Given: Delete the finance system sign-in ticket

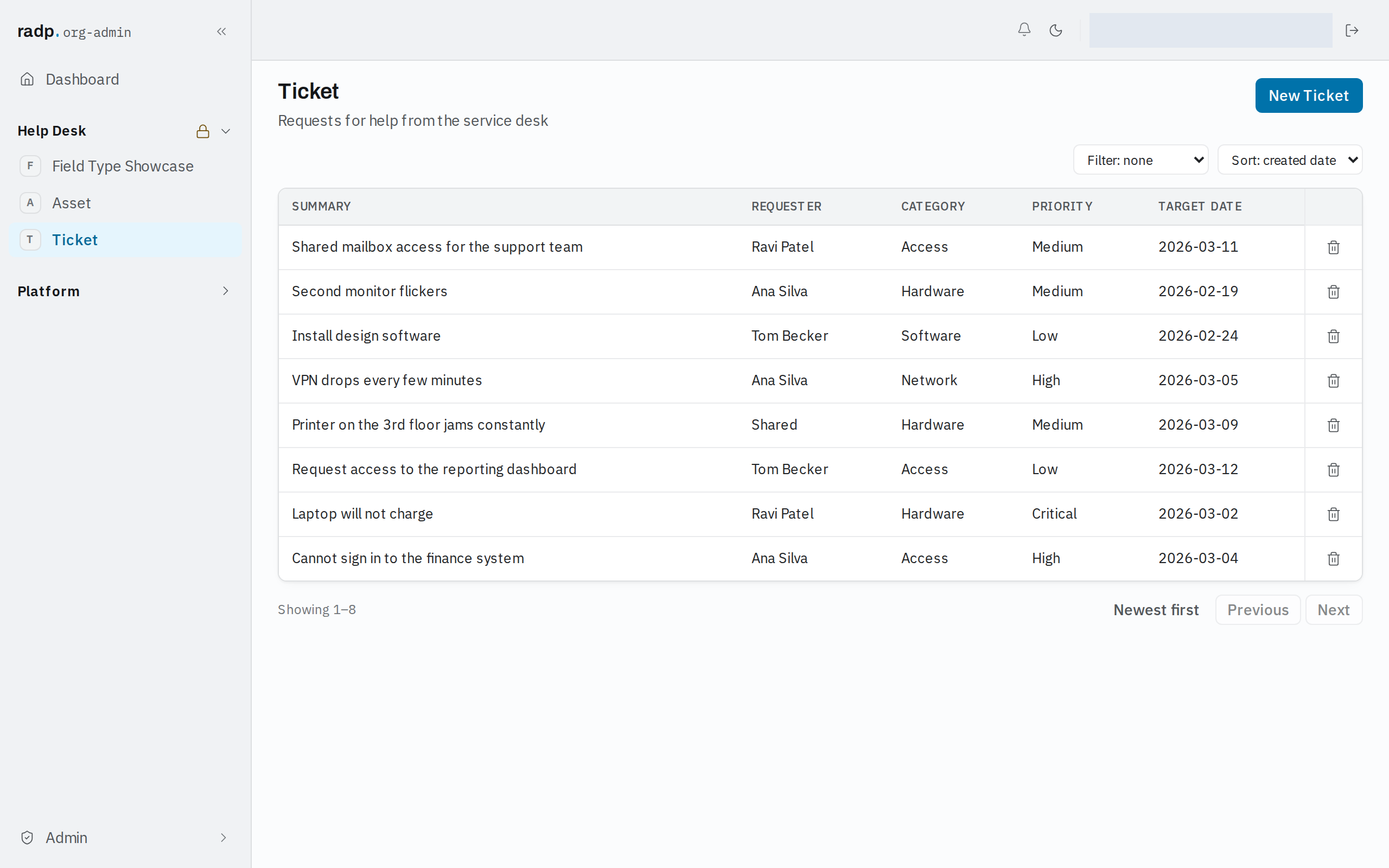Looking at the screenshot, I should 1333,559.
